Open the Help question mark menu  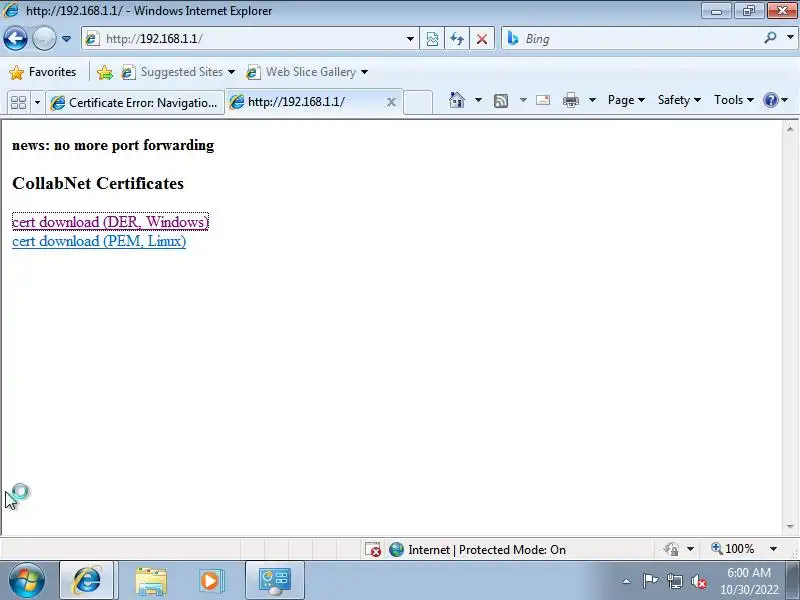[776, 100]
